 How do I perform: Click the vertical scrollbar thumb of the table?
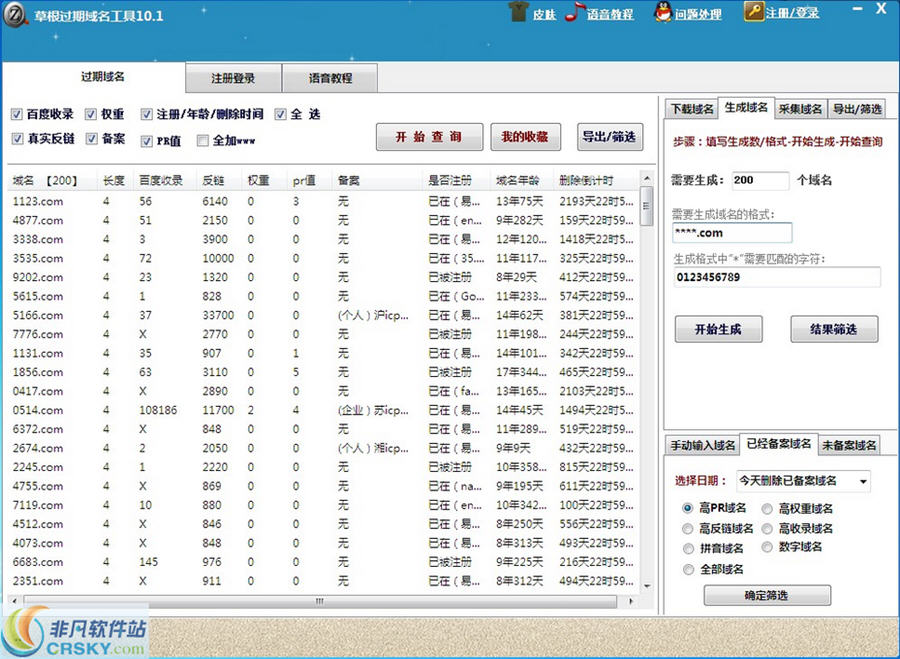click(x=646, y=206)
